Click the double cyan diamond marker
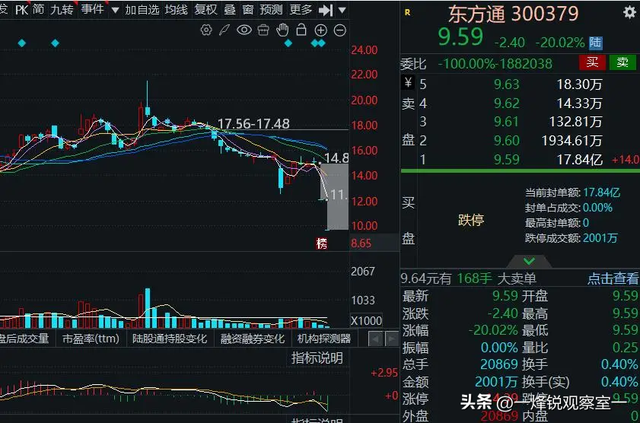Viewport: 640px width, 423px height. (x=318, y=43)
